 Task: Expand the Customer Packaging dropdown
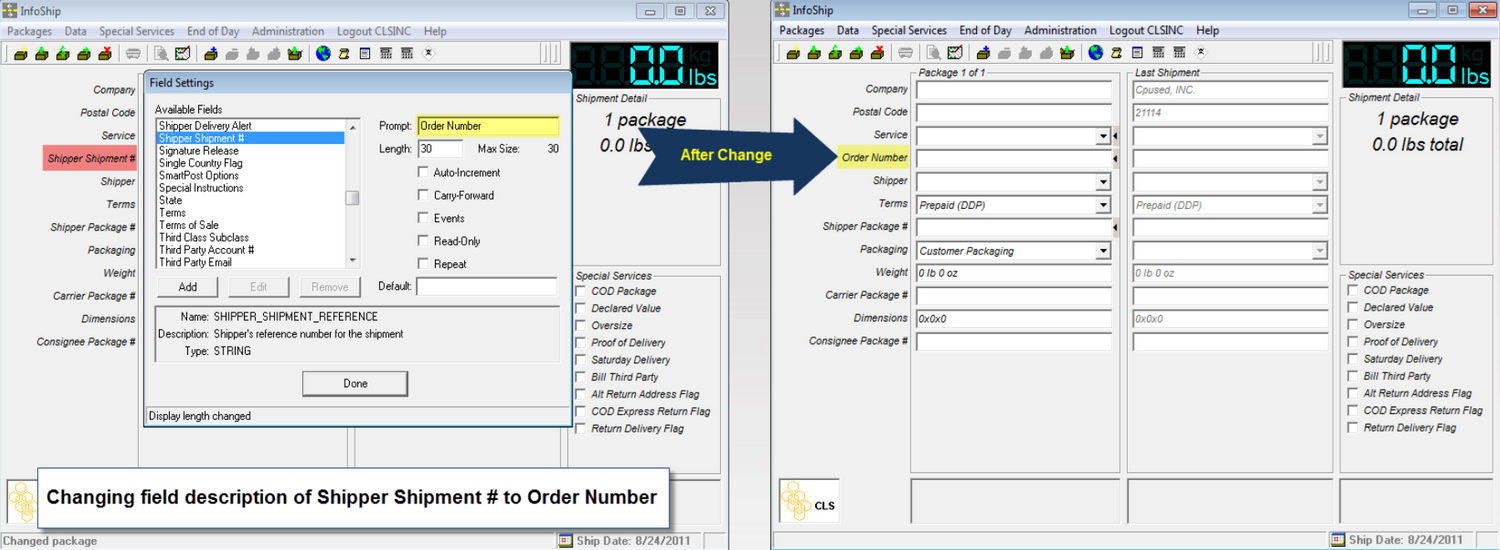1103,251
